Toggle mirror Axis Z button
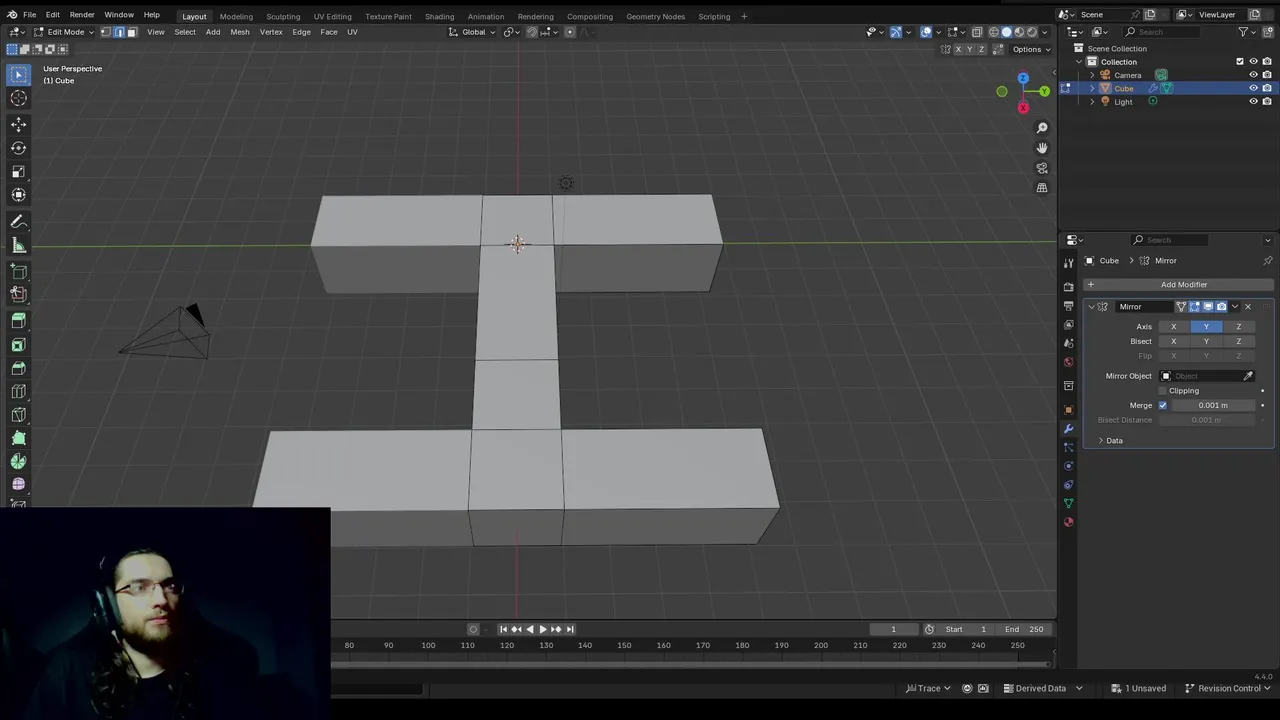1280x720 pixels. pyautogui.click(x=1238, y=327)
